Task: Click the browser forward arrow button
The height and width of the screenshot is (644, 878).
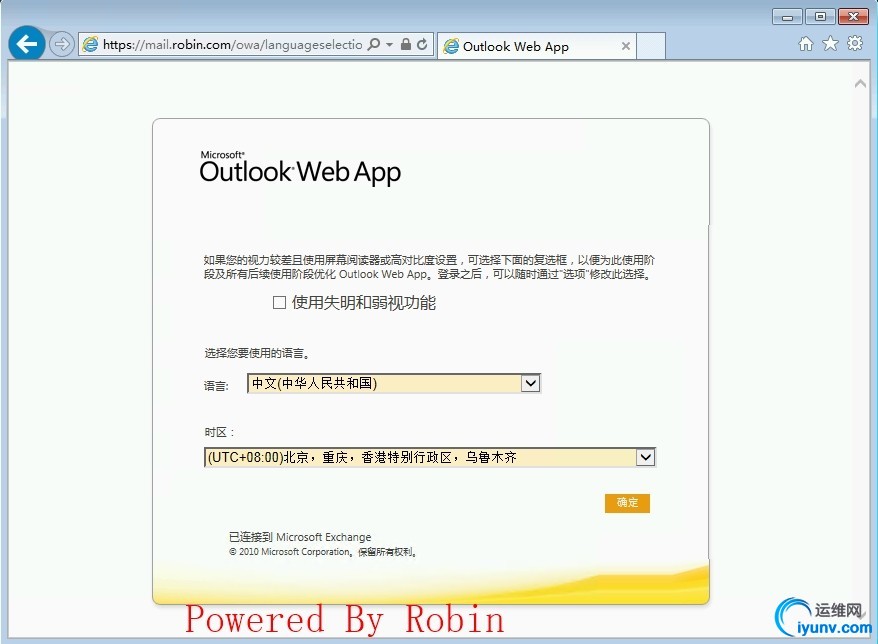Action: (62, 44)
